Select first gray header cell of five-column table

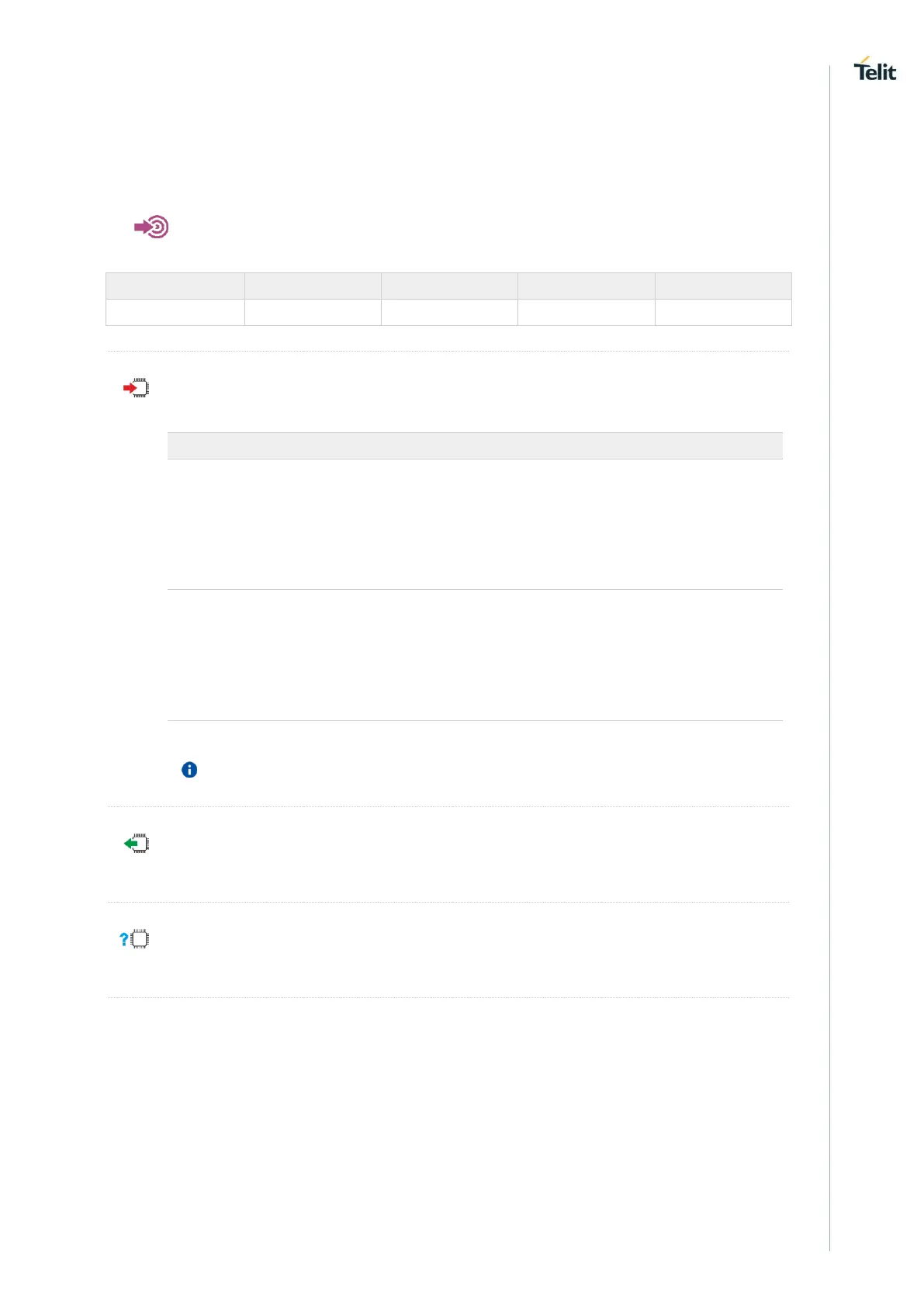tap(175, 286)
